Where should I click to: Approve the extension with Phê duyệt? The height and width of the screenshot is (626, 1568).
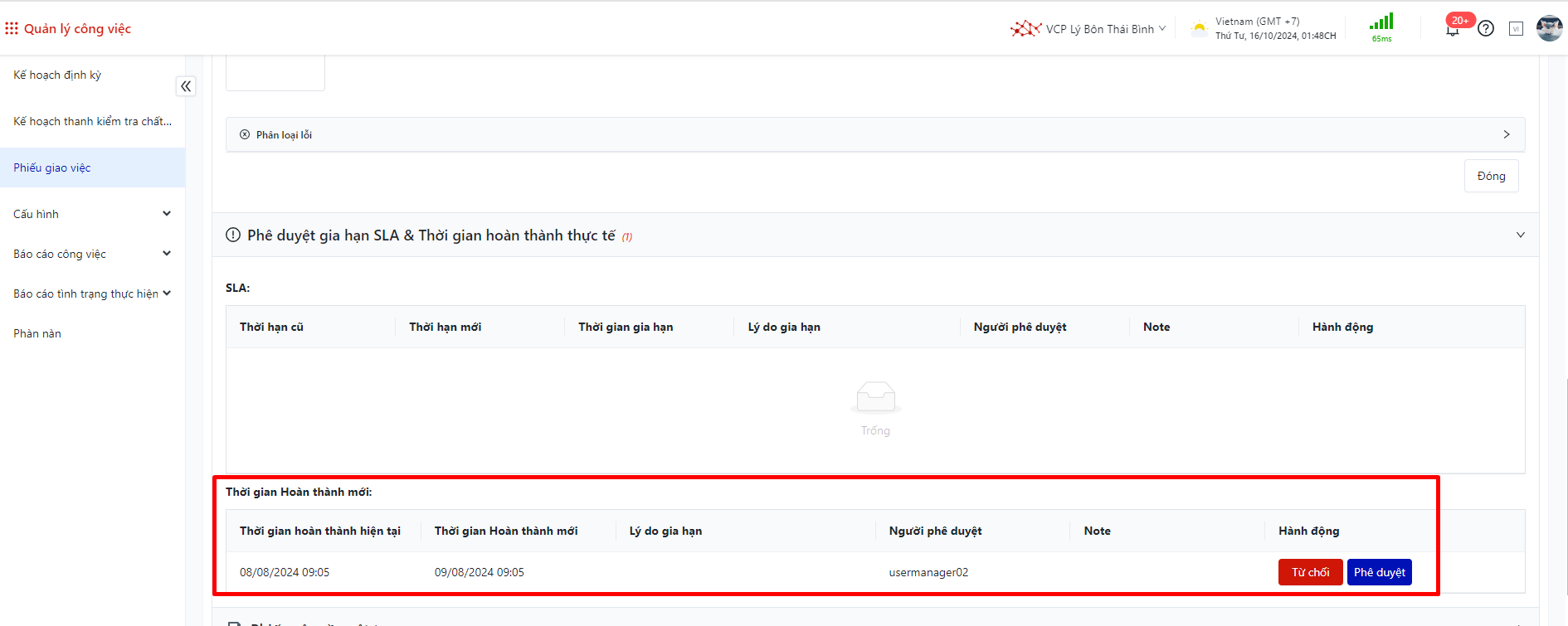pyautogui.click(x=1379, y=572)
